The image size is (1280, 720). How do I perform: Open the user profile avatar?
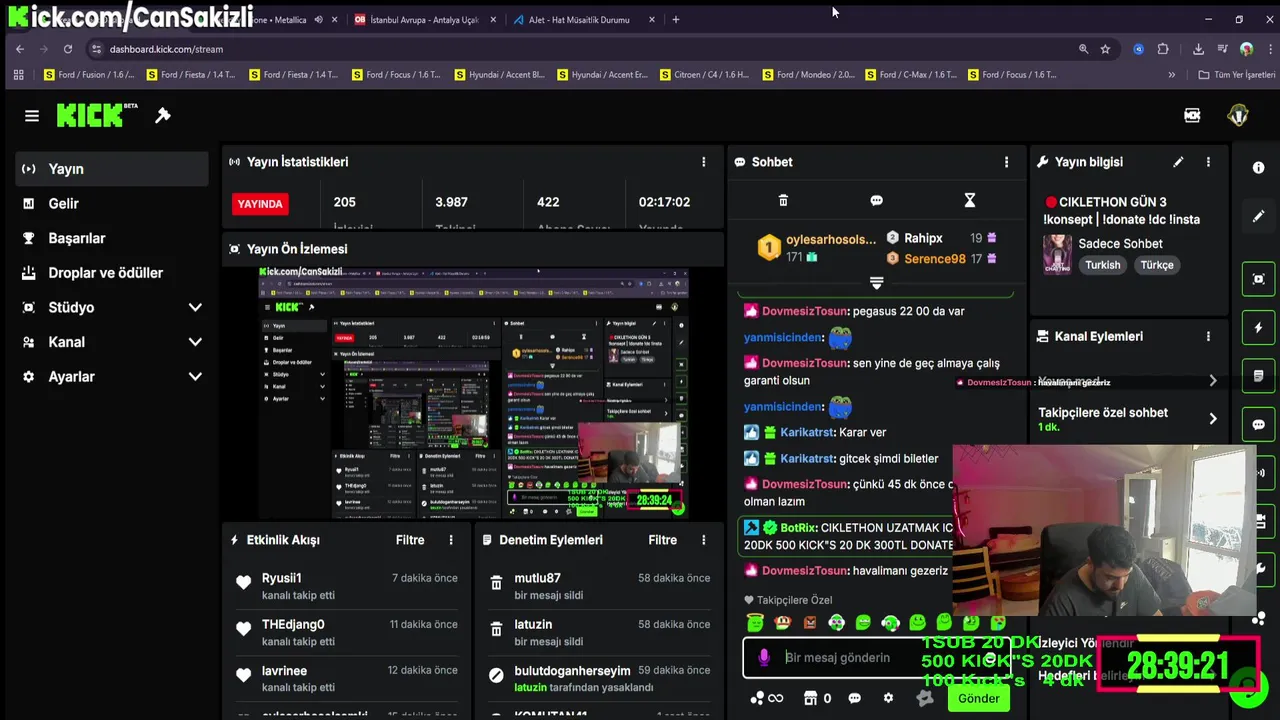click(1238, 116)
